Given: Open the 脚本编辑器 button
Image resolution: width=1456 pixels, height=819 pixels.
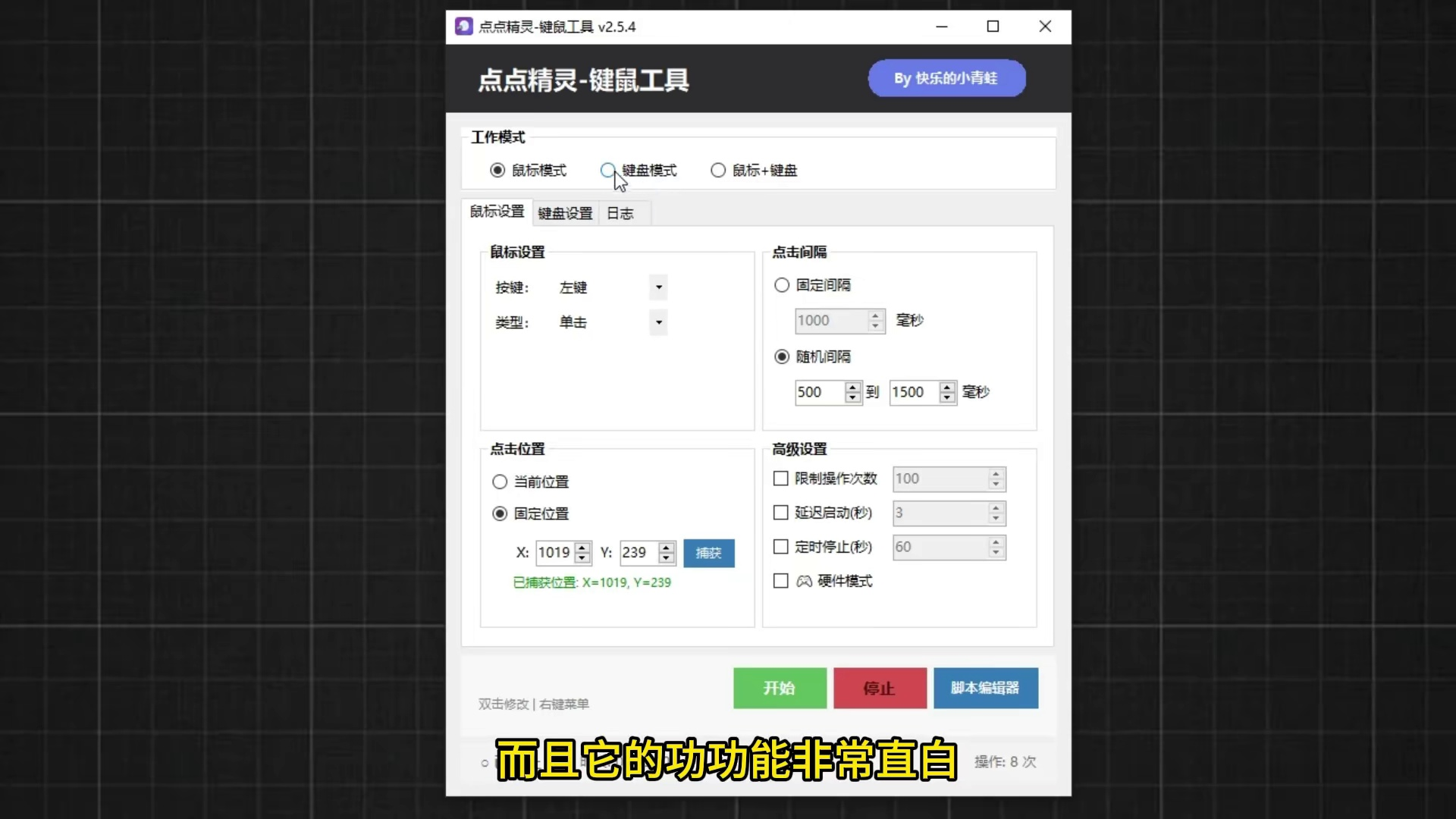Looking at the screenshot, I should tap(985, 688).
